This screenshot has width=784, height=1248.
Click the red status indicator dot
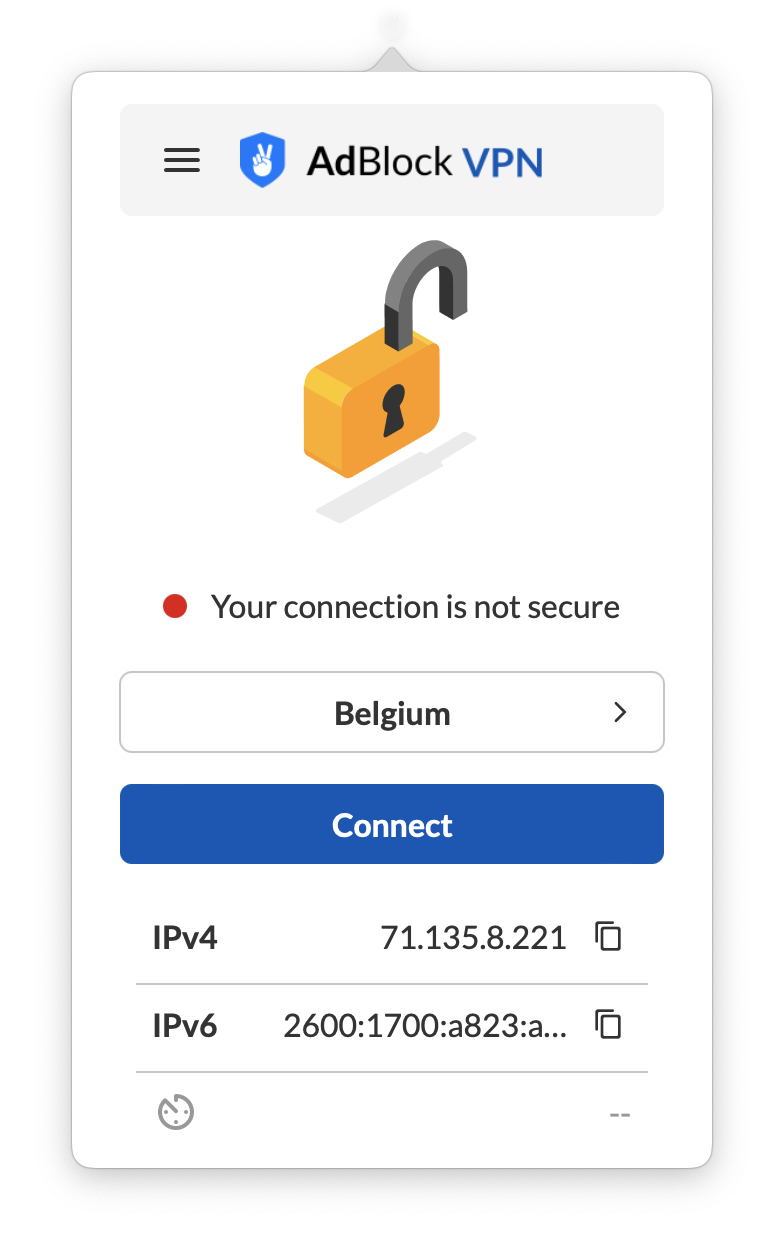point(175,606)
